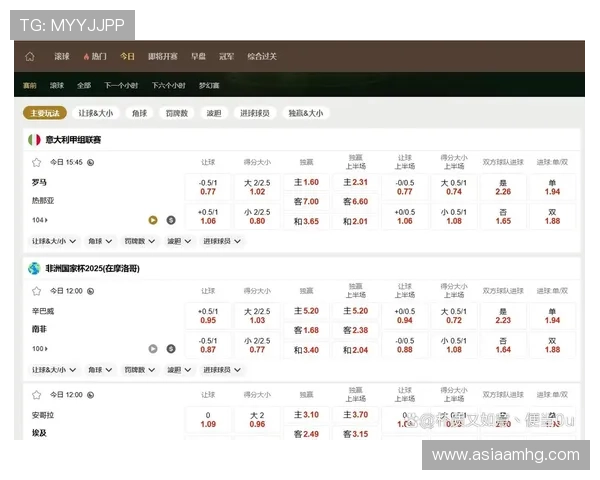Image resolution: width=600 pixels, height=480 pixels.
Task: Select the 波胆 filter pill
Action: 214,113
